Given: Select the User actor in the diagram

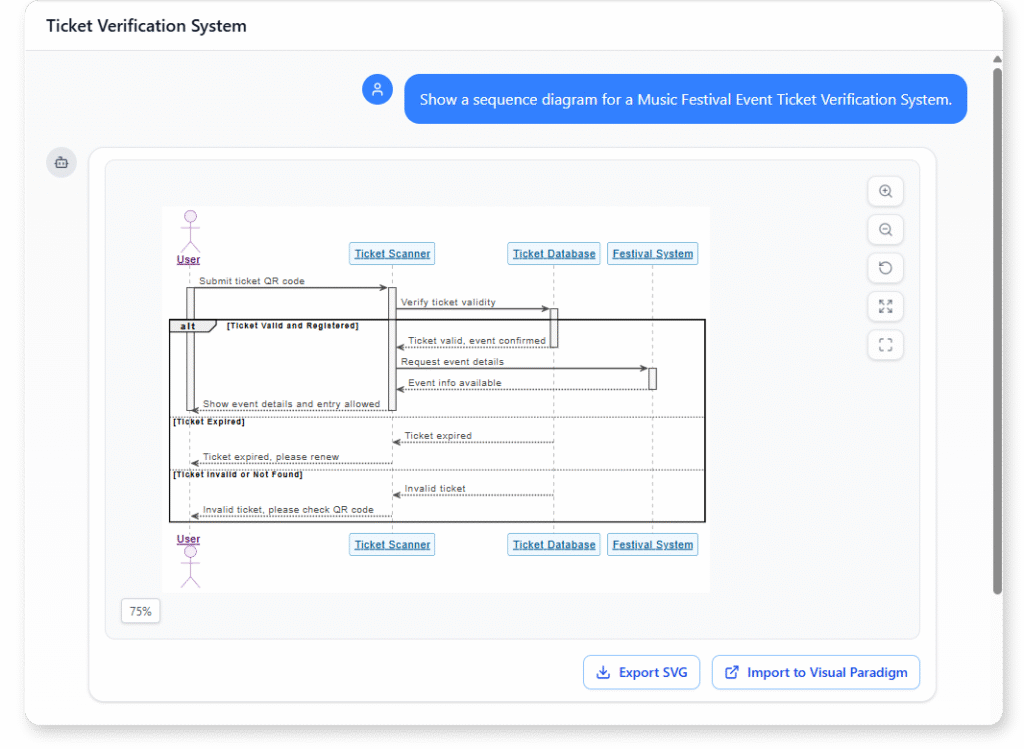Looking at the screenshot, I should click(x=189, y=230).
